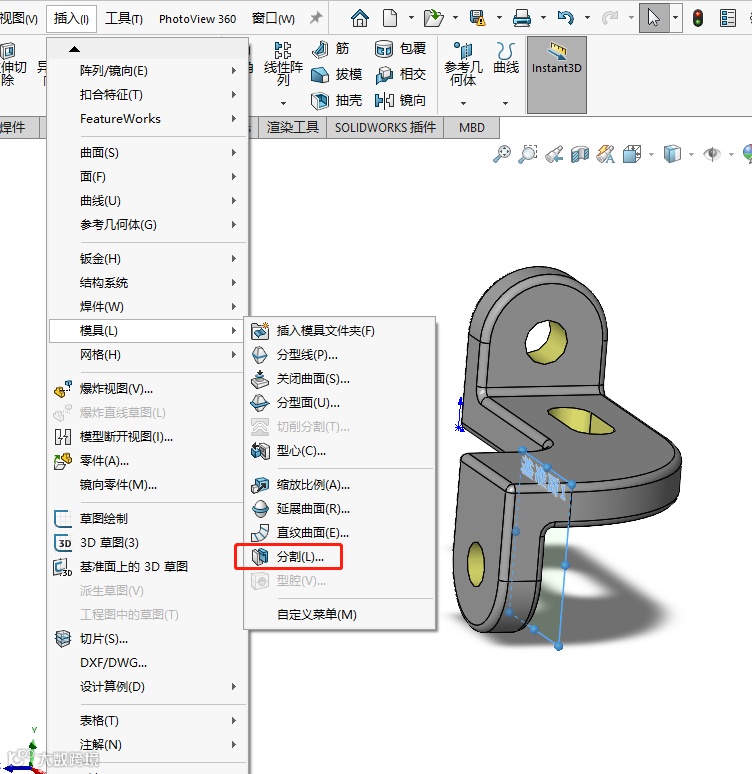Select the Intersect (相交) tool
The width and height of the screenshot is (752, 774).
coord(400,75)
